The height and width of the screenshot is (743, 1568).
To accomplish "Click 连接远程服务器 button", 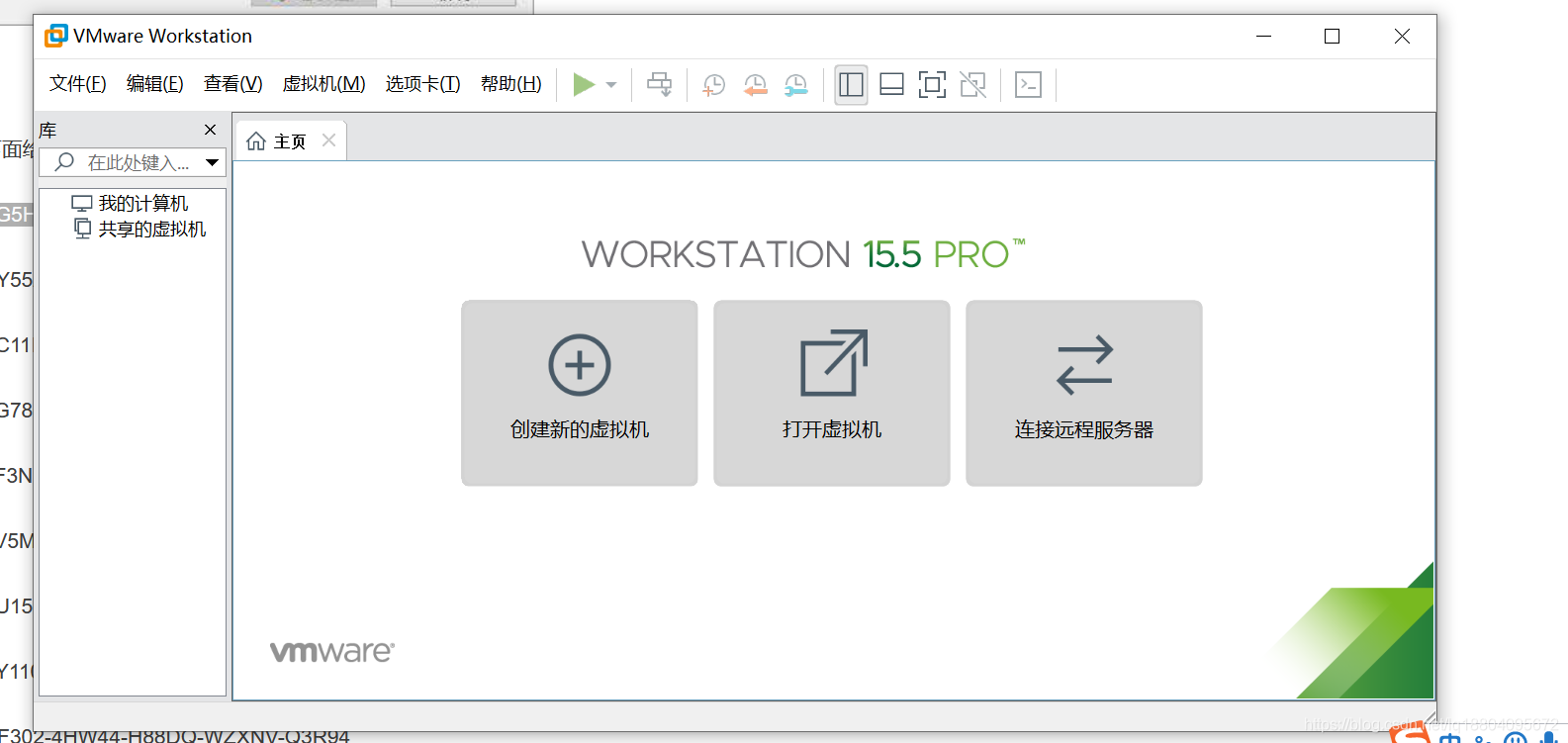I will pos(1084,393).
